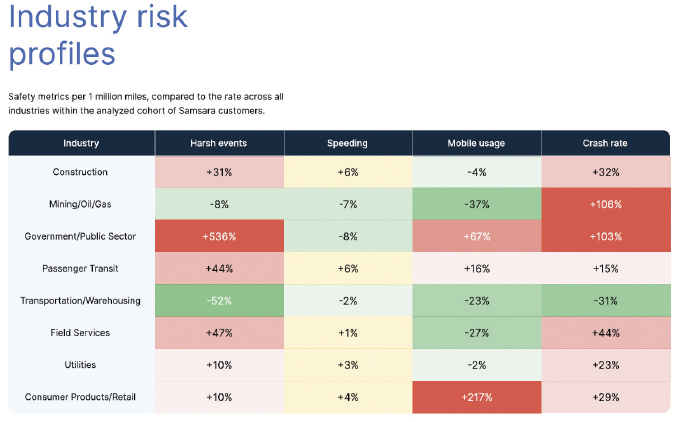Select the Utilities row label
The image size is (680, 422).
(81, 365)
